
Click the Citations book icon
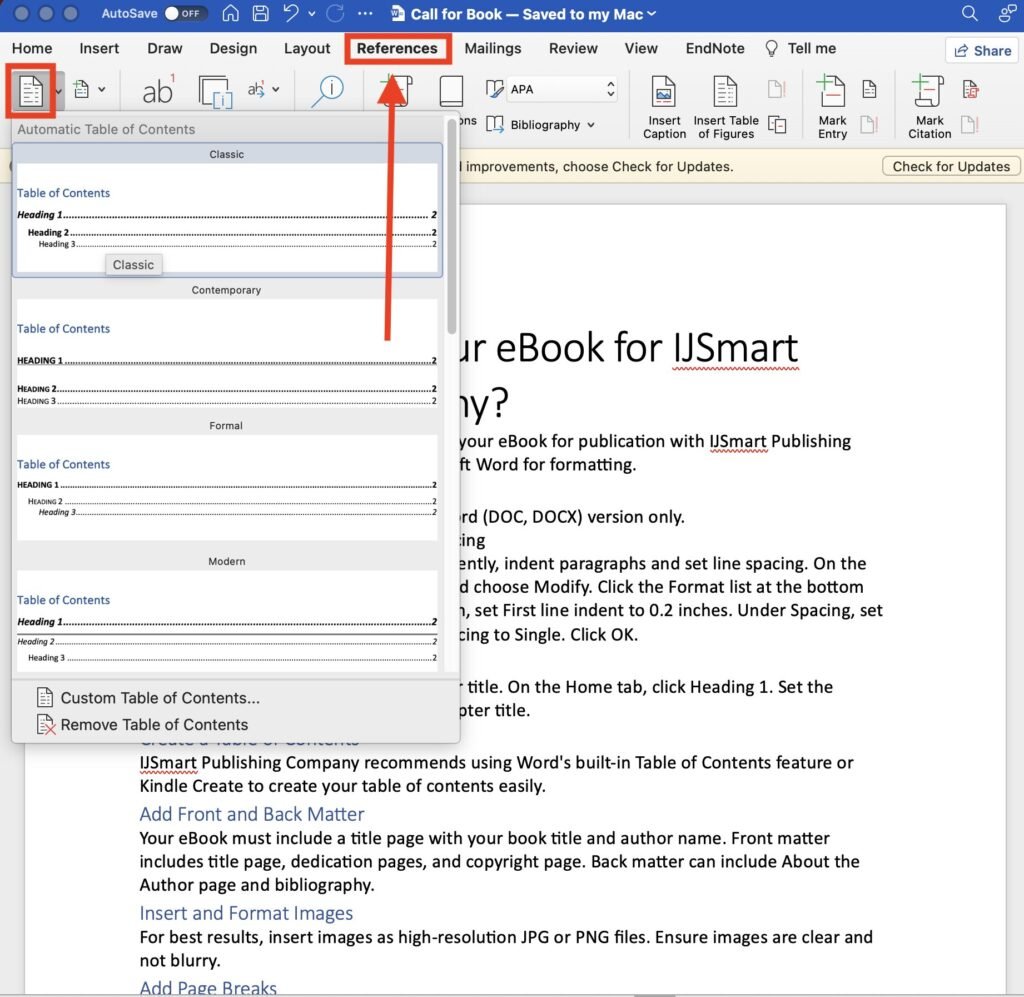(x=451, y=91)
